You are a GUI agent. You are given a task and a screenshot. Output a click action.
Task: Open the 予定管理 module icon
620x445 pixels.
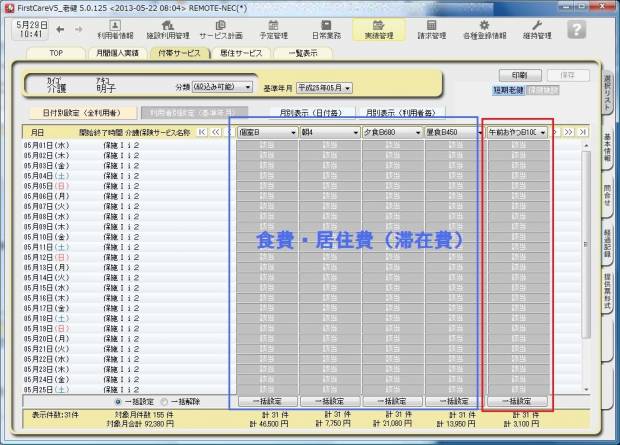click(x=273, y=28)
